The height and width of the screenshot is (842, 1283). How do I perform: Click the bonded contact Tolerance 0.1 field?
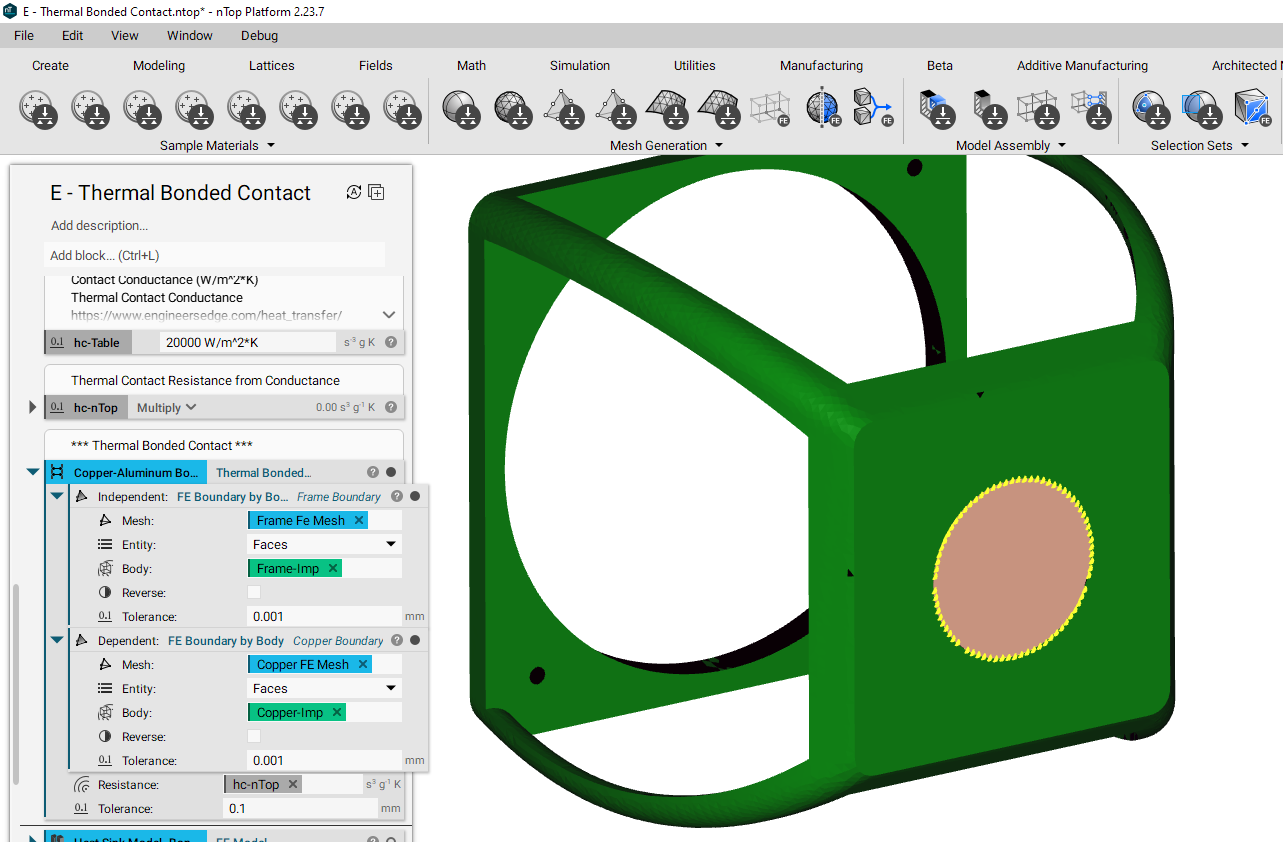pyautogui.click(x=300, y=808)
